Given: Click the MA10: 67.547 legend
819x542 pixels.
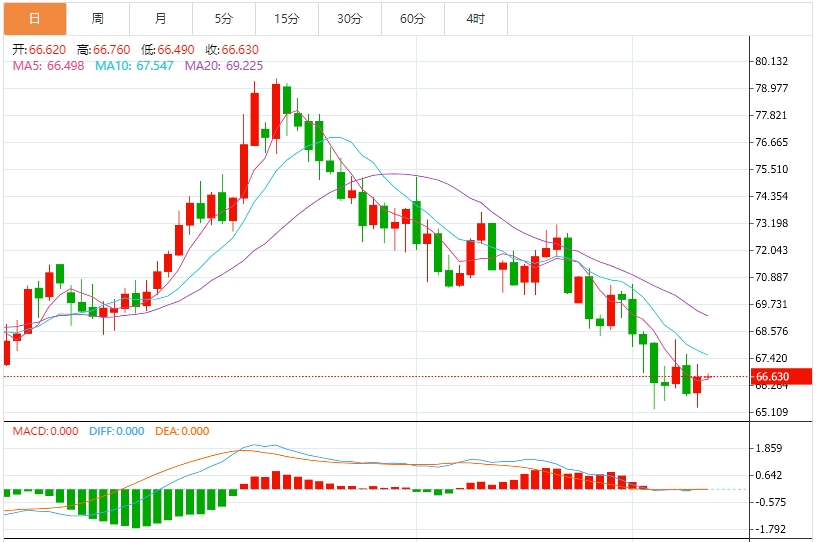Looking at the screenshot, I should 134,66.
